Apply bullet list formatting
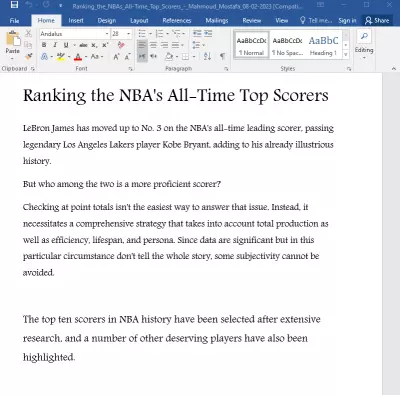 tap(142, 33)
